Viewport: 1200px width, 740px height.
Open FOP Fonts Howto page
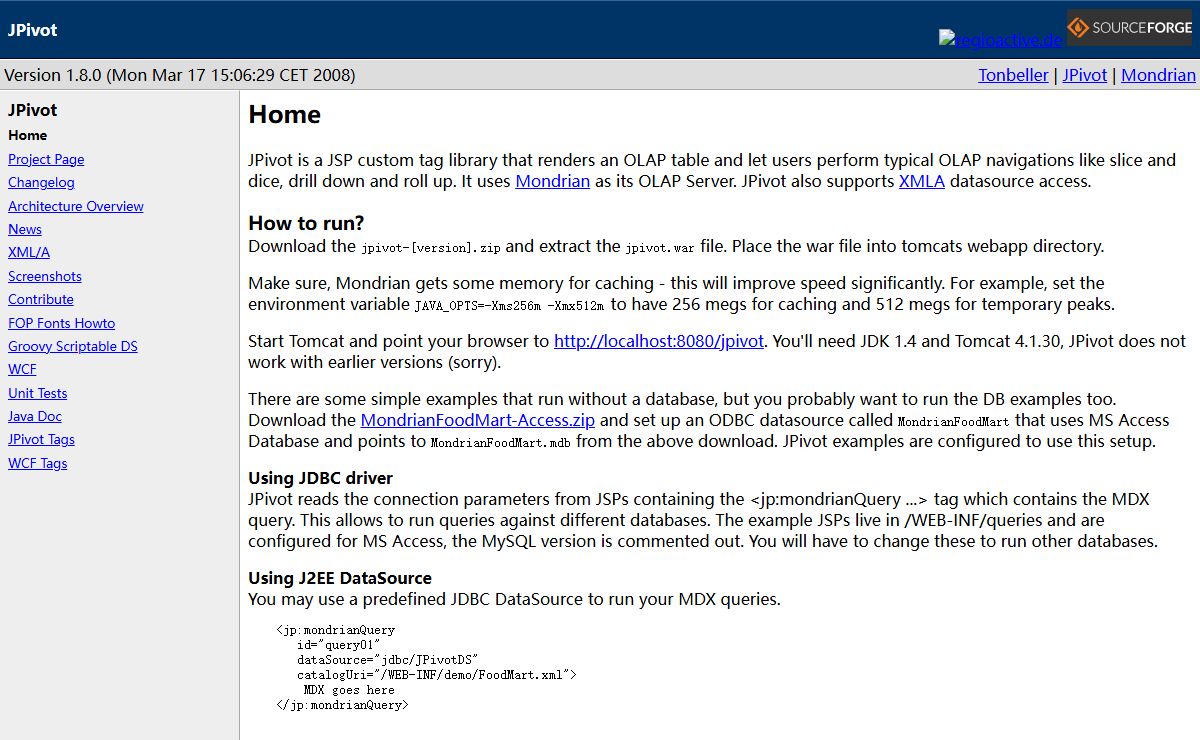point(61,323)
